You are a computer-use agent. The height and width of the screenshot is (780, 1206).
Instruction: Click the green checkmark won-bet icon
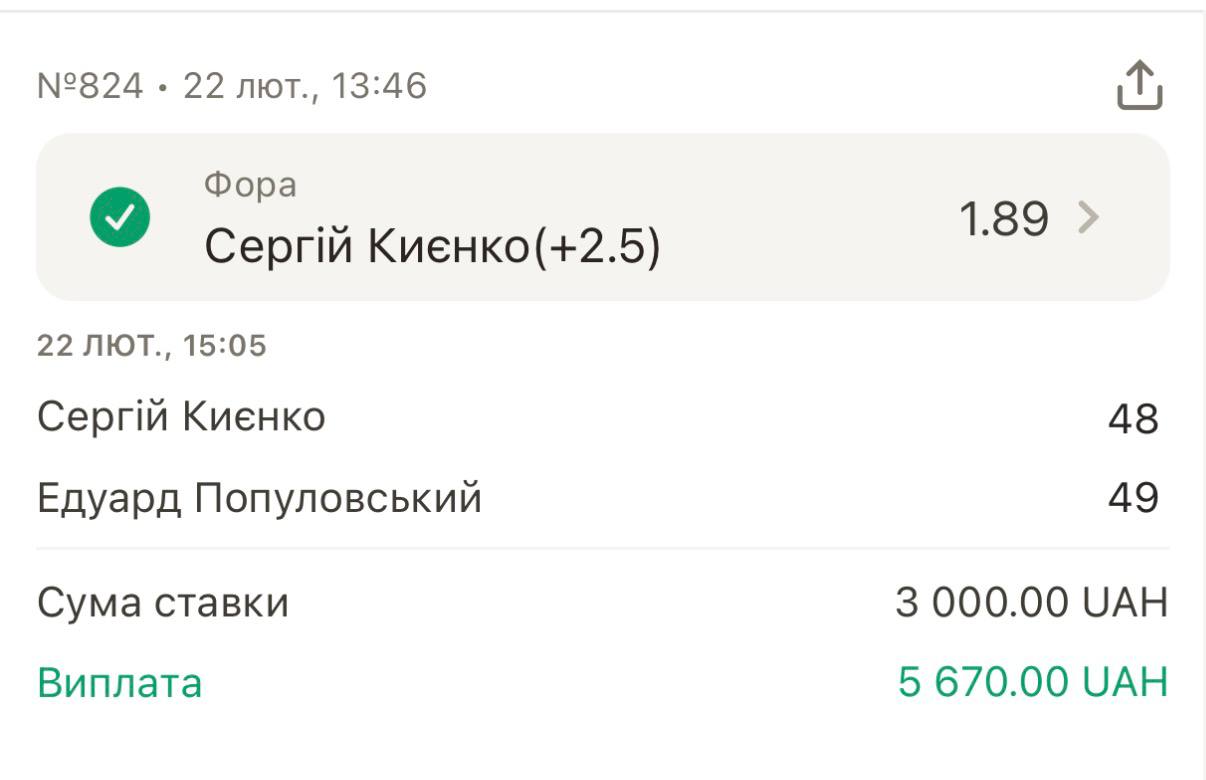coord(120,217)
